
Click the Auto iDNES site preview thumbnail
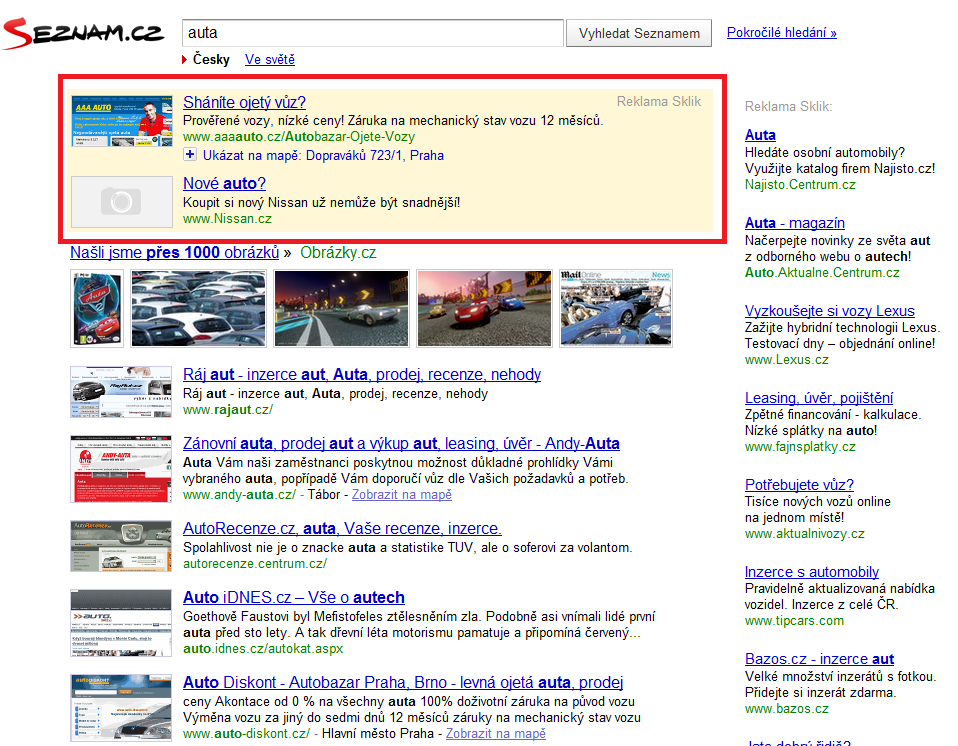pos(121,623)
